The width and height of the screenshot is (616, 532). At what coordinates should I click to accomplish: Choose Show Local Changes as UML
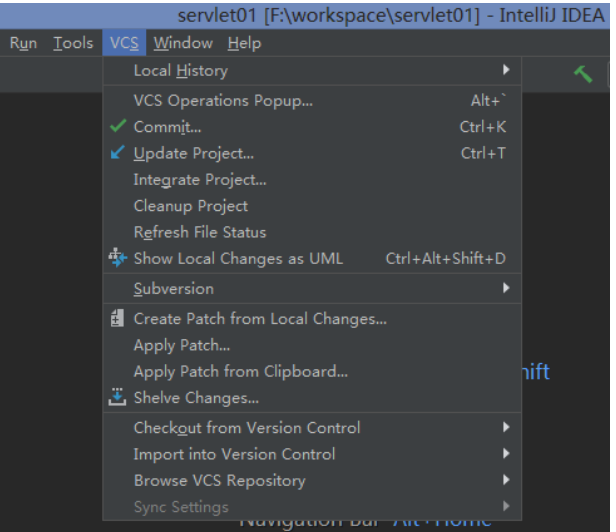coord(312,259)
